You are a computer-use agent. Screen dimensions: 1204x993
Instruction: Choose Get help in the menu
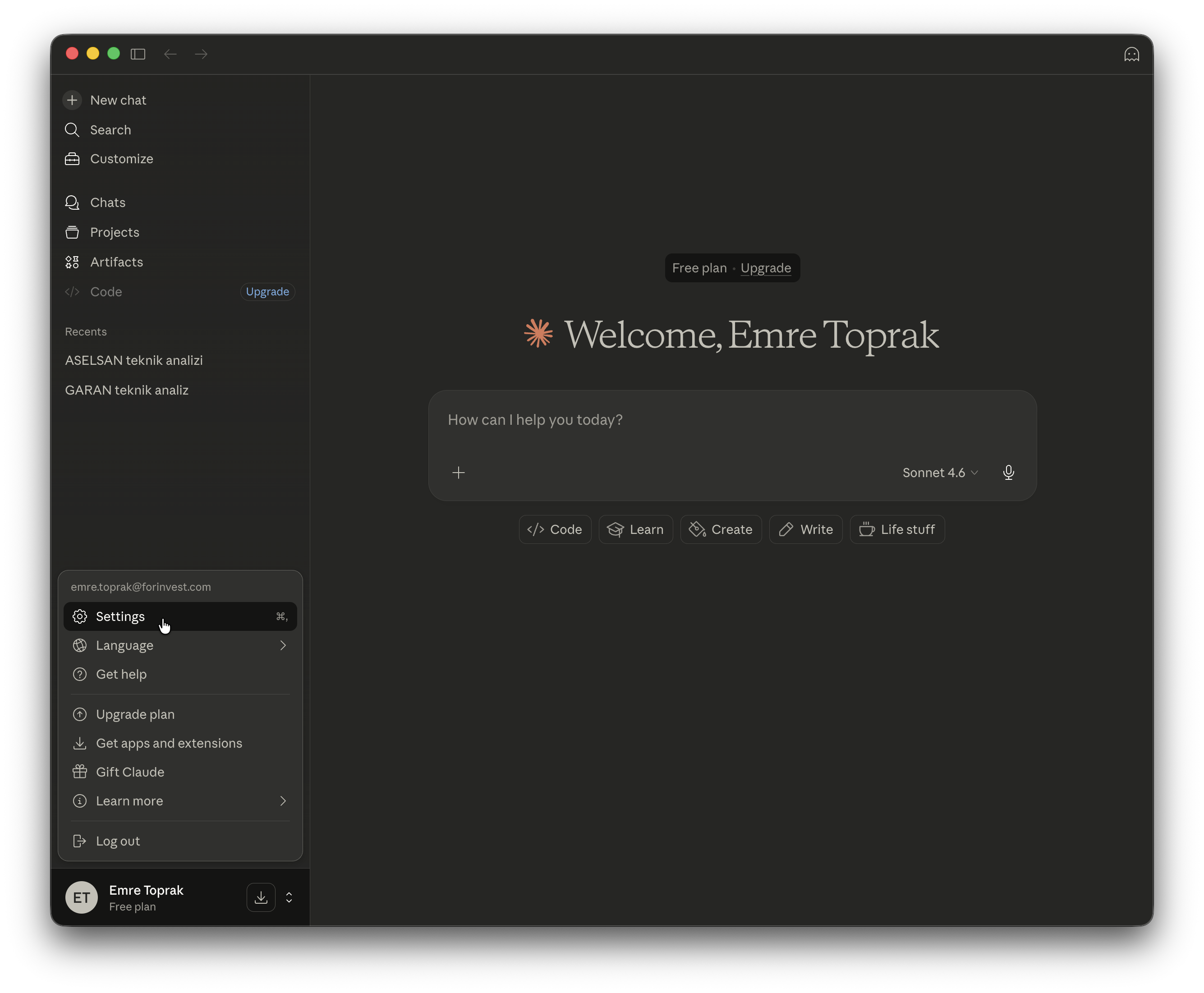coord(179,674)
